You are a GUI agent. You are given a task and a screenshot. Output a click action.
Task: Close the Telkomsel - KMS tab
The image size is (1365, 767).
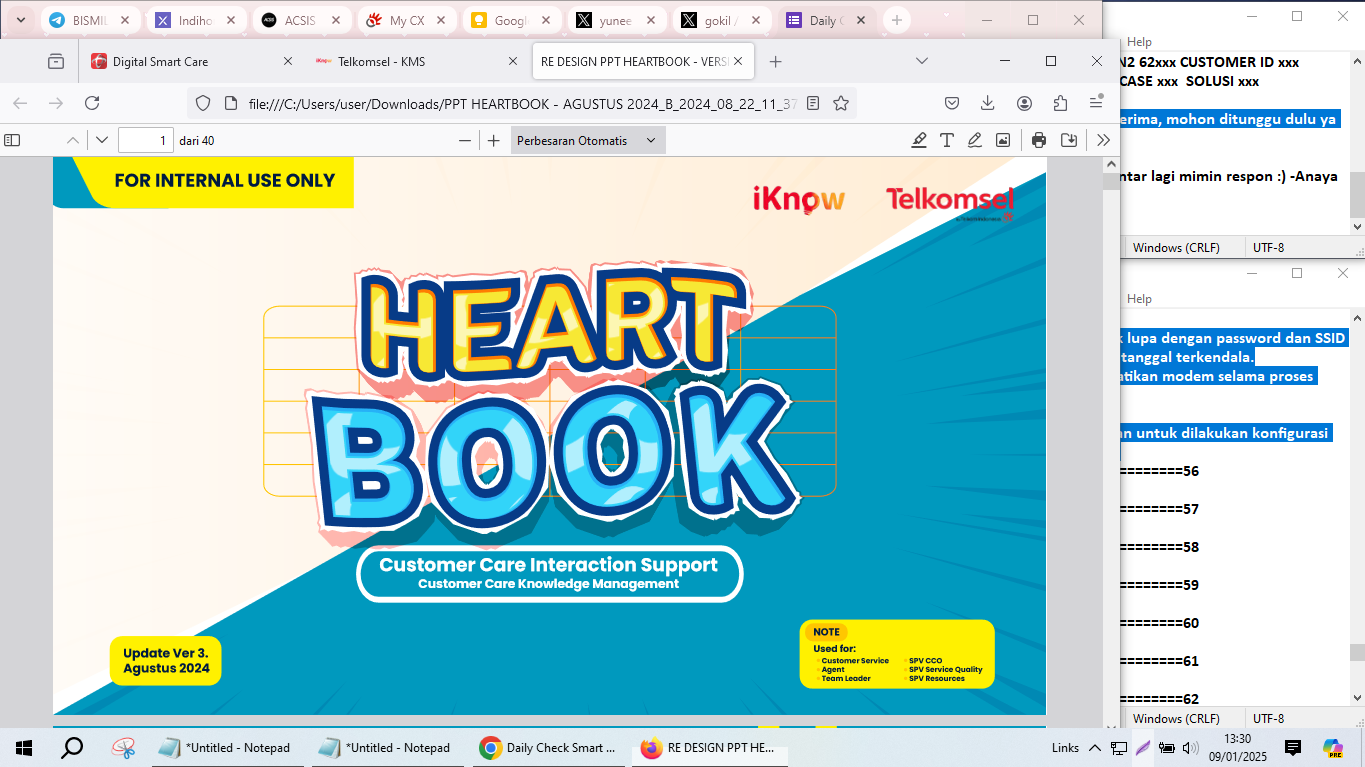[513, 62]
